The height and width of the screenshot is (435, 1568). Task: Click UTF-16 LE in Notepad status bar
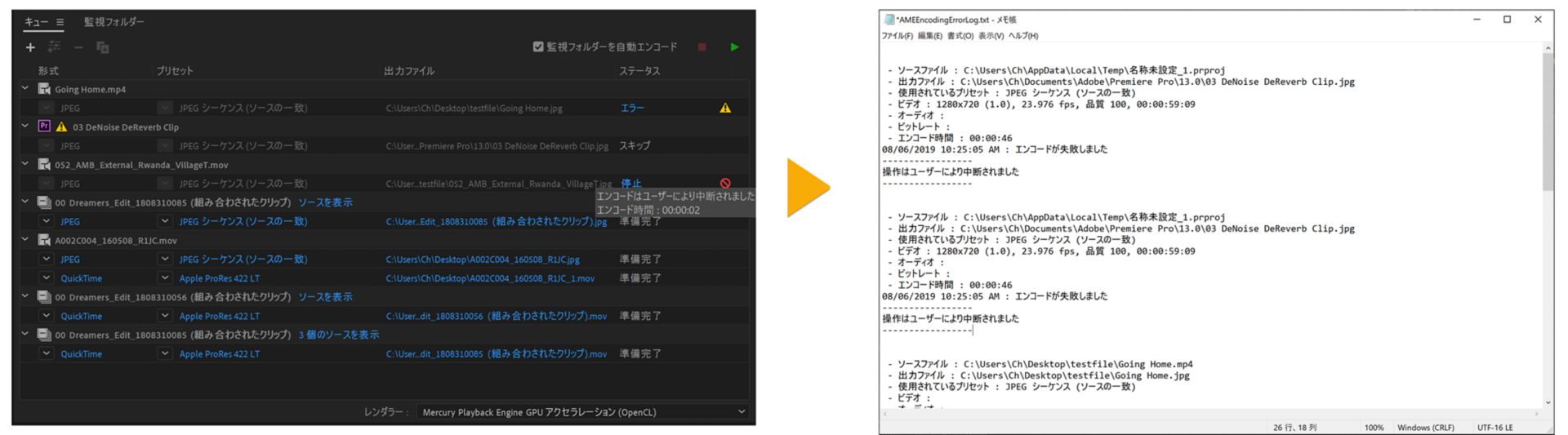click(x=1494, y=427)
